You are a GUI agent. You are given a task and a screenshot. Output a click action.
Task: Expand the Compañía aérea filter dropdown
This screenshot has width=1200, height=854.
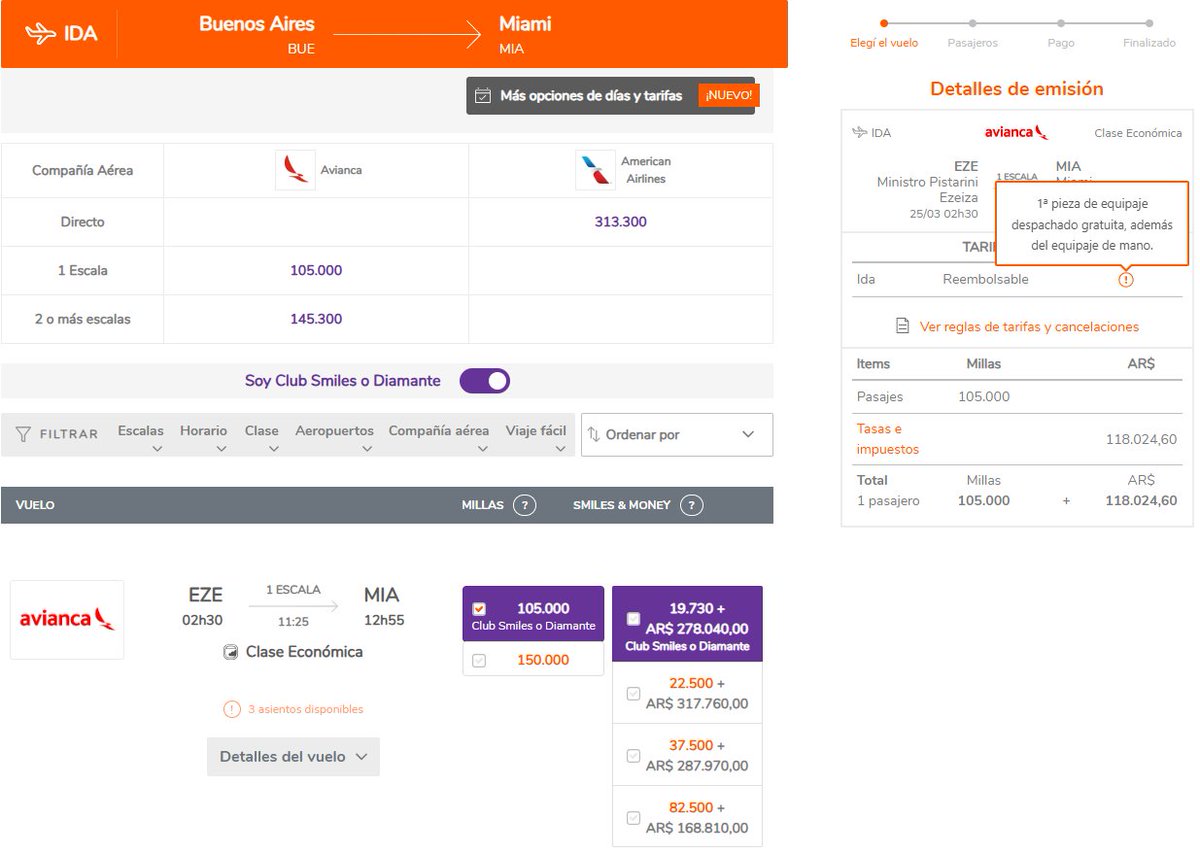click(x=439, y=437)
